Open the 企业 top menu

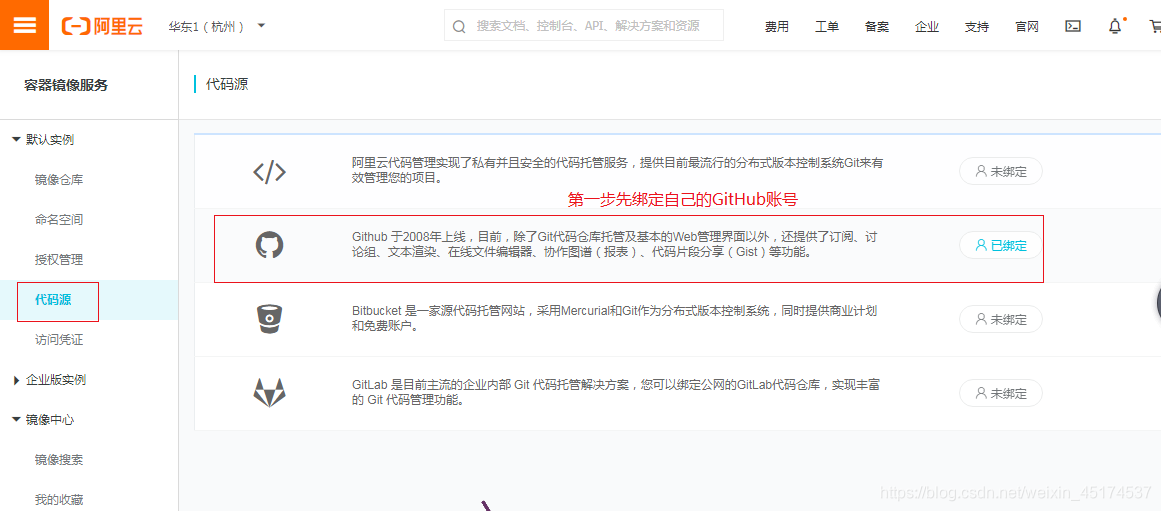pyautogui.click(x=926, y=27)
